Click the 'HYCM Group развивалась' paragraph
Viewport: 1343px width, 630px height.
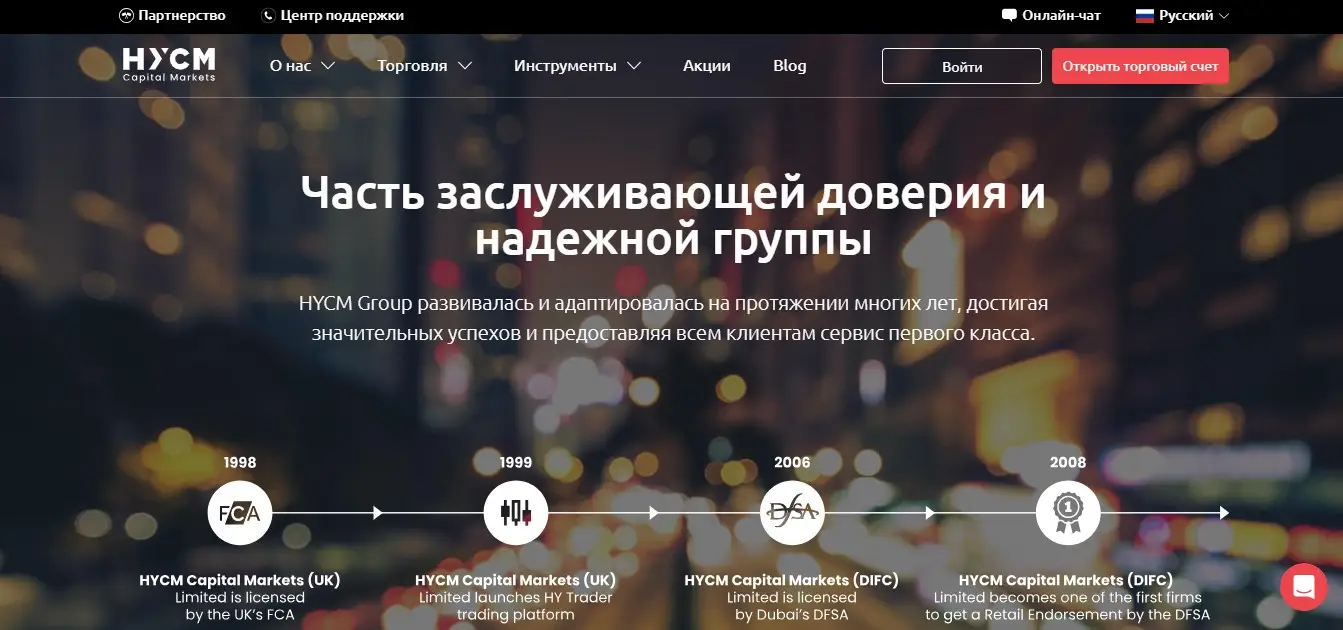[672, 318]
